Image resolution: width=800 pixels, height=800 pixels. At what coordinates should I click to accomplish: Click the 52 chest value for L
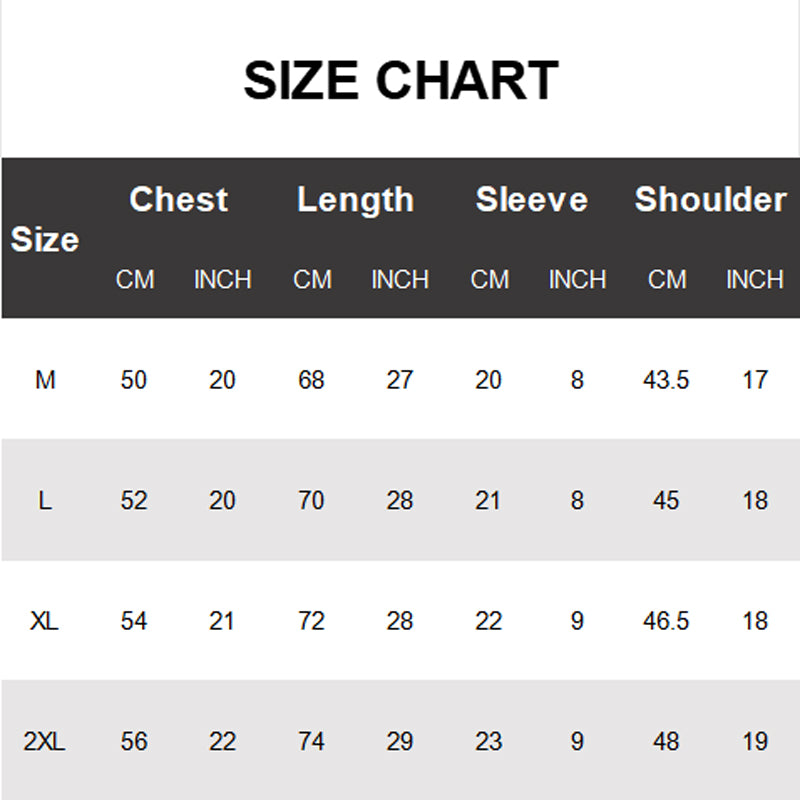(x=134, y=500)
